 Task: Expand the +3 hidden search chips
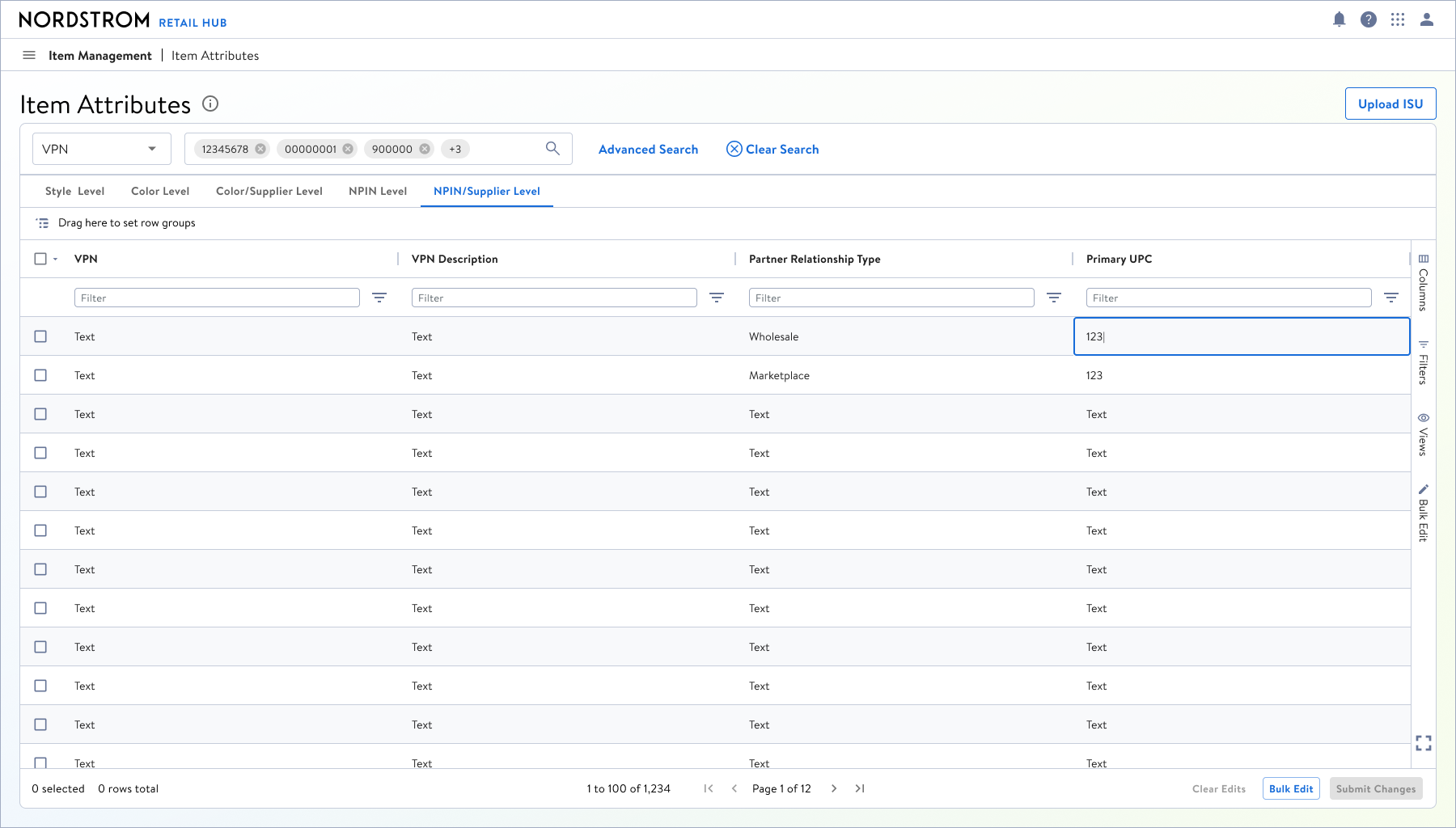click(455, 149)
